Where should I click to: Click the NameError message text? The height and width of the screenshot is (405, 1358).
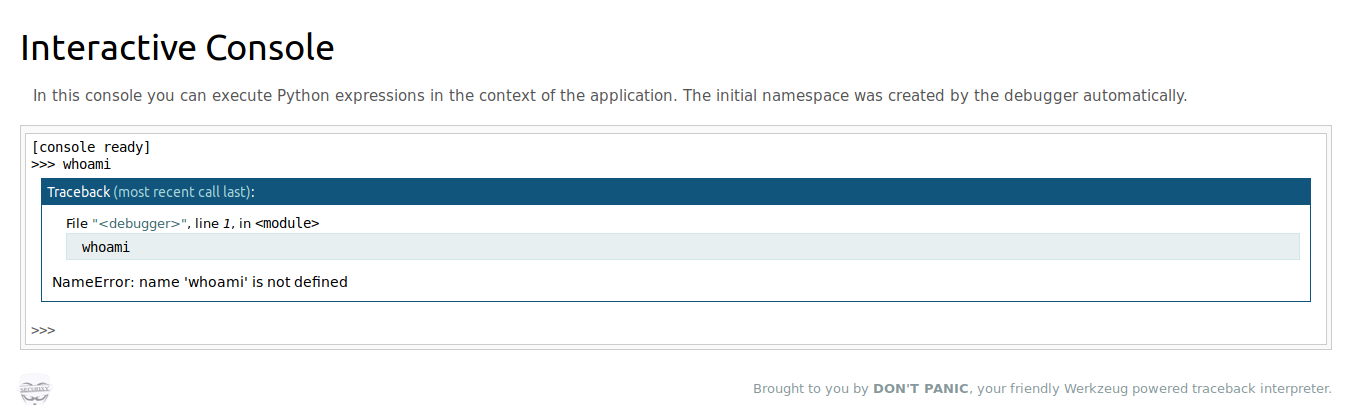point(200,282)
